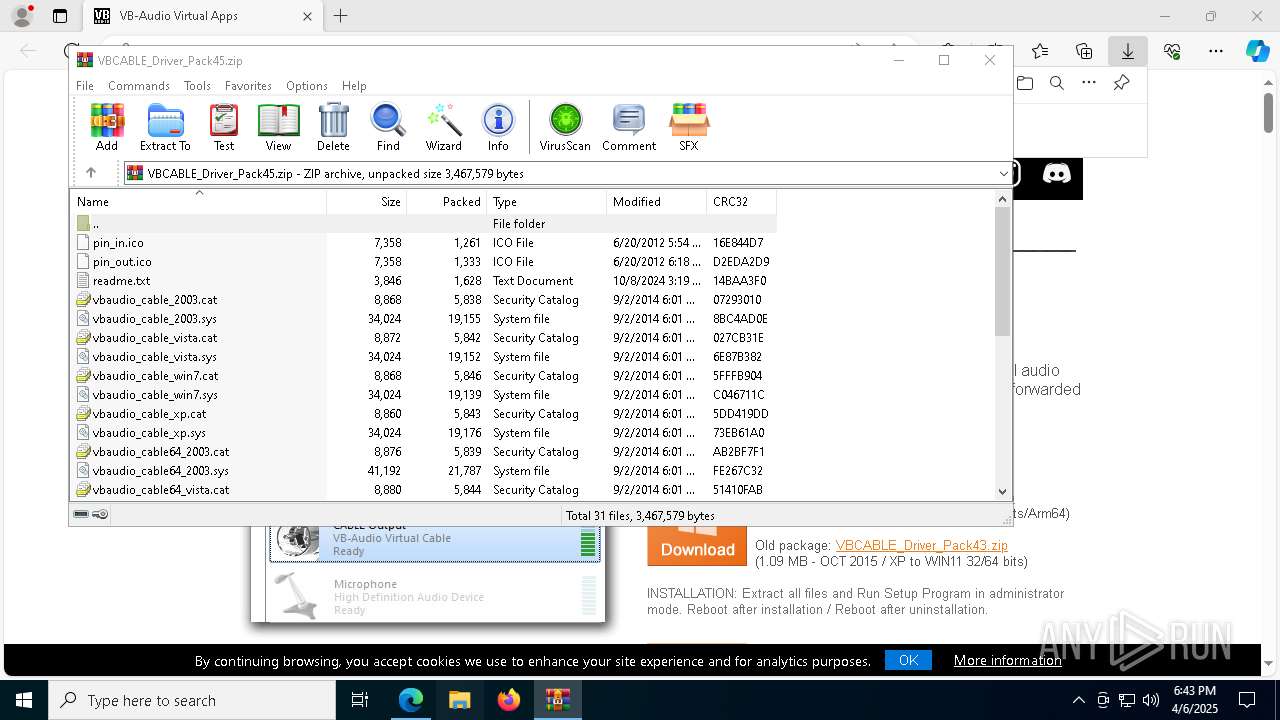Screen dimensions: 1280x720
Task: Click the file list vertical scrollbar thumb
Action: point(1003,272)
